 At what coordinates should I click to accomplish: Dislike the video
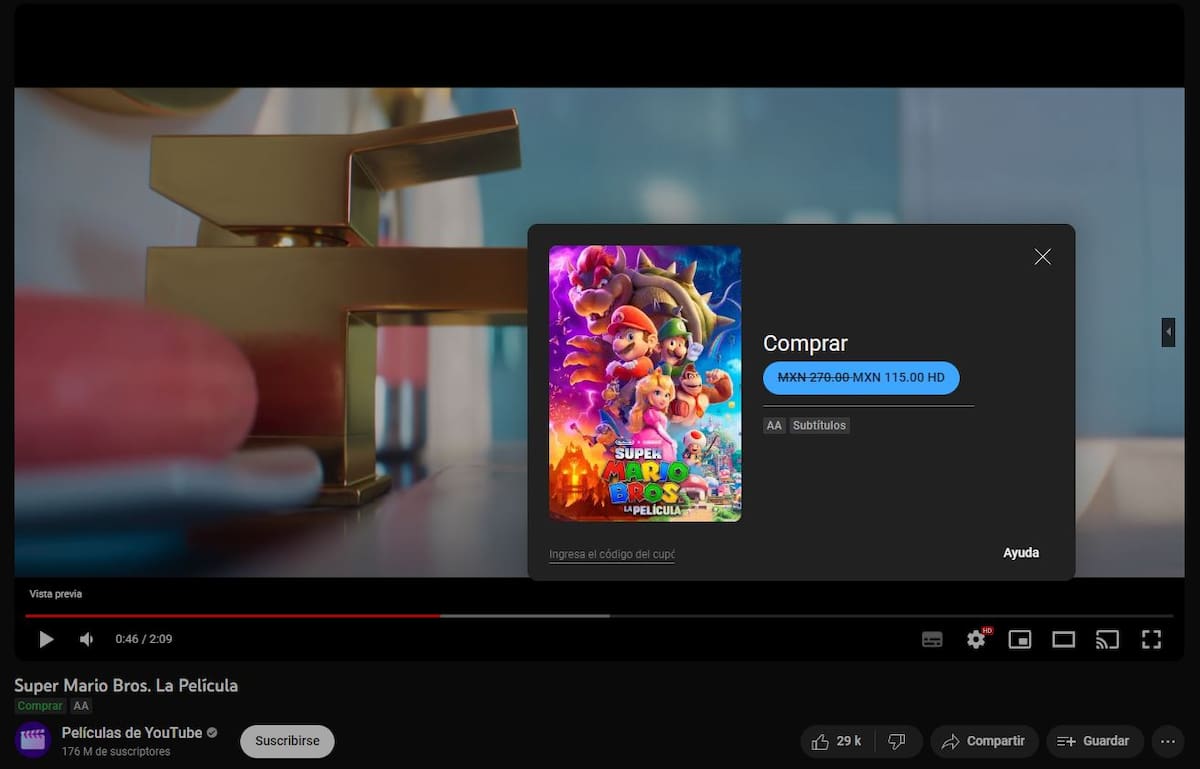click(897, 741)
